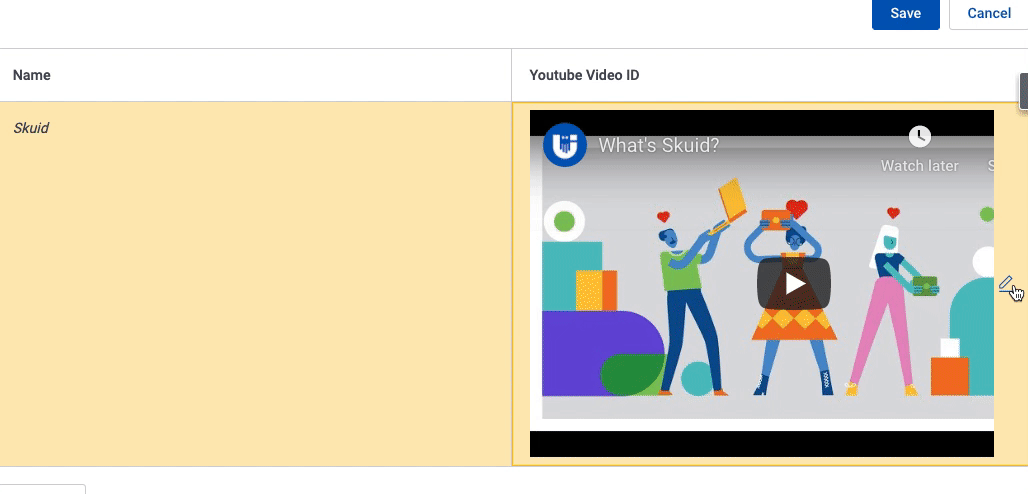This screenshot has width=1028, height=494.
Task: Click the "What's Skuid?" video title
Action: click(x=658, y=145)
